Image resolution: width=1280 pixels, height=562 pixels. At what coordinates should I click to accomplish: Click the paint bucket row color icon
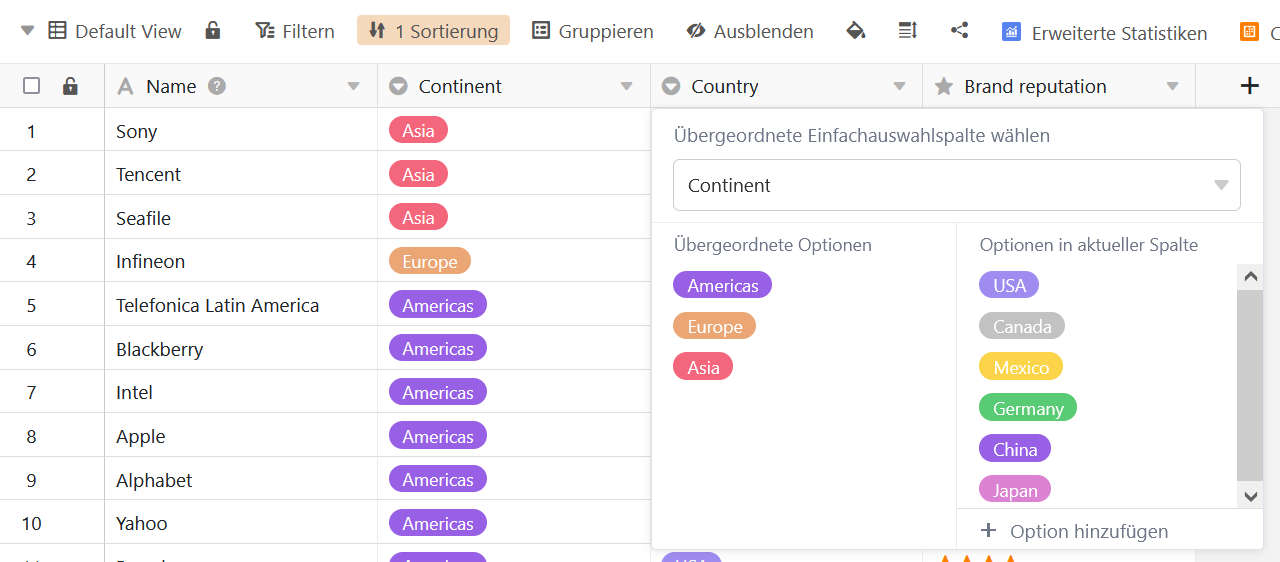coord(855,31)
